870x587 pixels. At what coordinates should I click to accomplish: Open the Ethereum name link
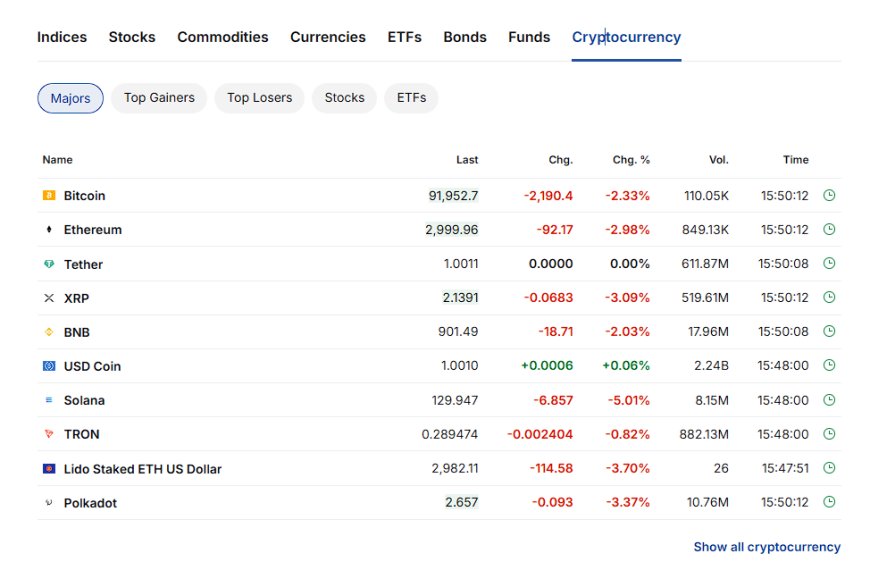93,230
